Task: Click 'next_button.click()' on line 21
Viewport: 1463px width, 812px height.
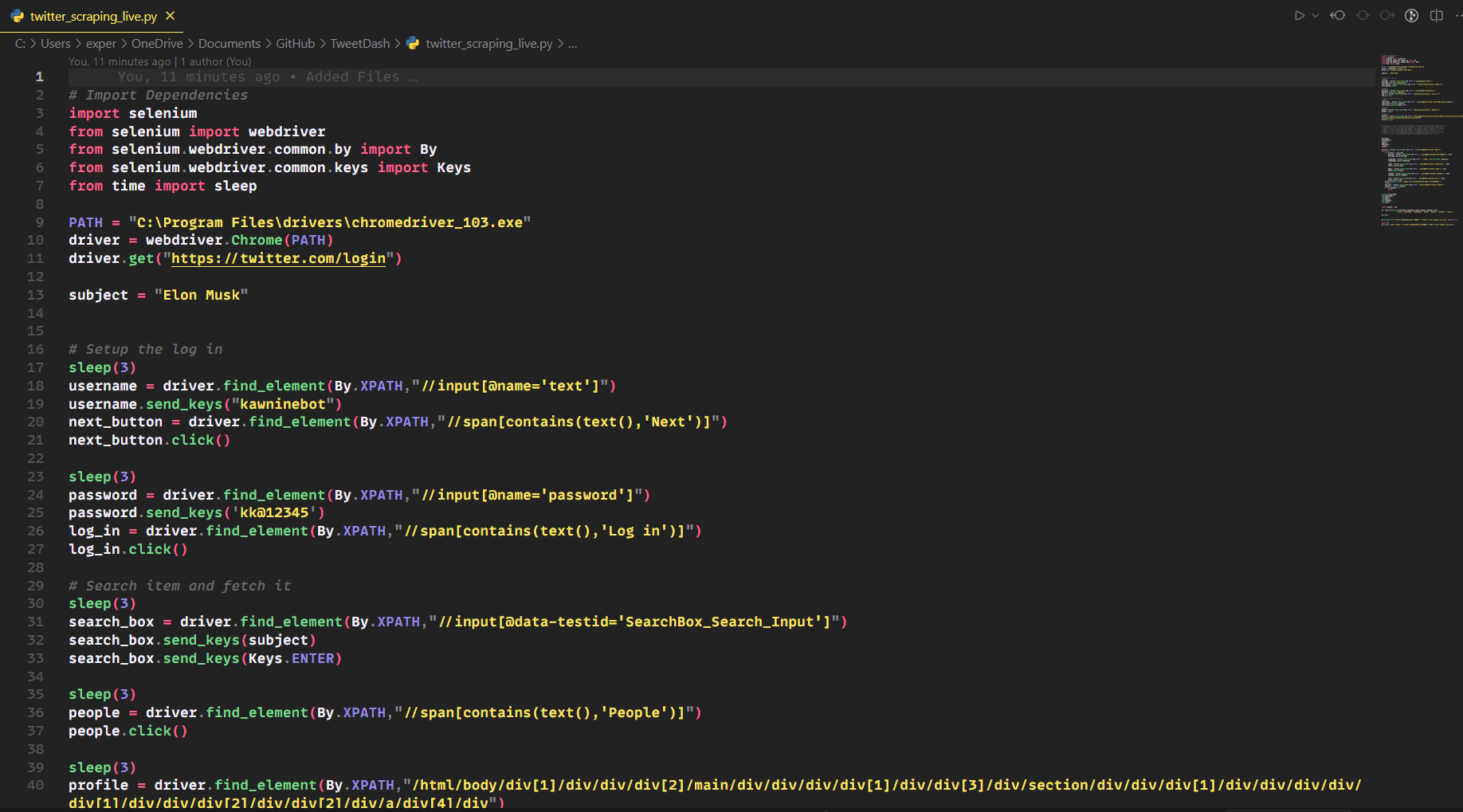Action: (x=149, y=440)
